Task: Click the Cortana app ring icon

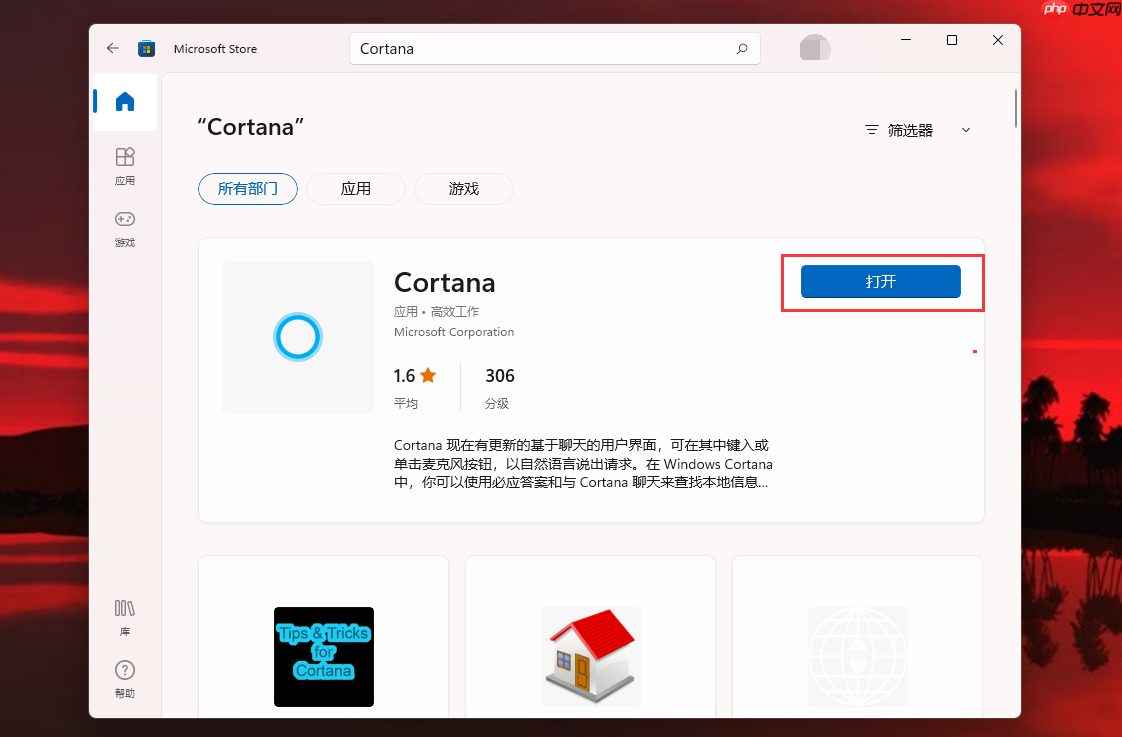Action: pos(298,337)
